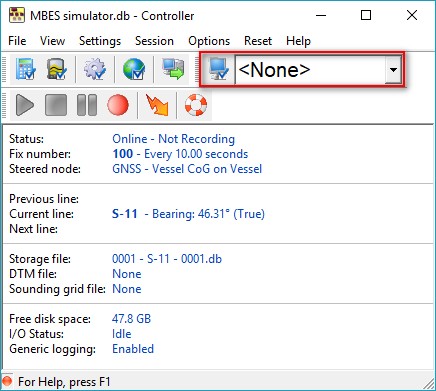Stop the session with the stop button
The image size is (436, 391).
56,105
